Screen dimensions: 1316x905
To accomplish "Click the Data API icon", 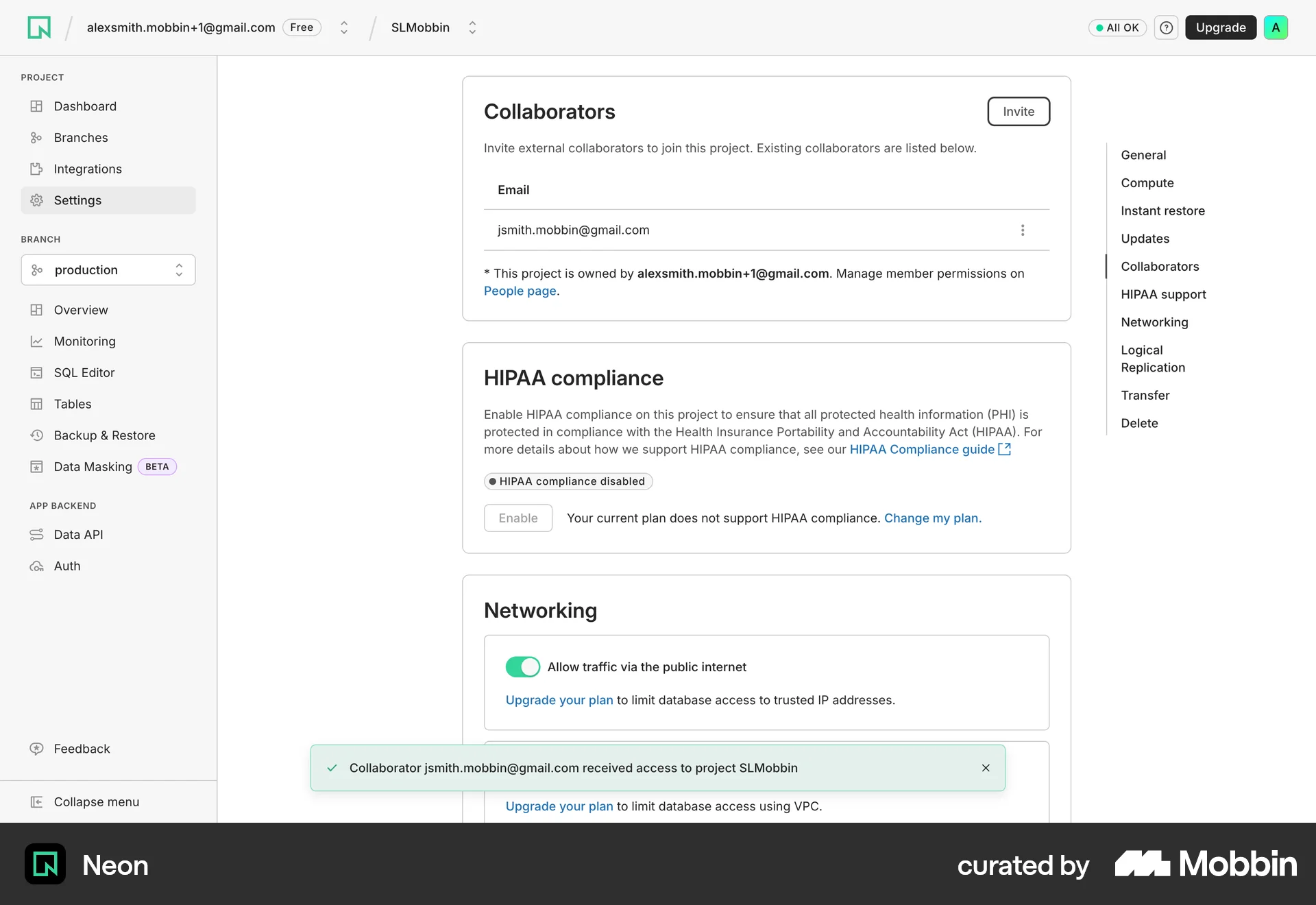I will point(36,535).
